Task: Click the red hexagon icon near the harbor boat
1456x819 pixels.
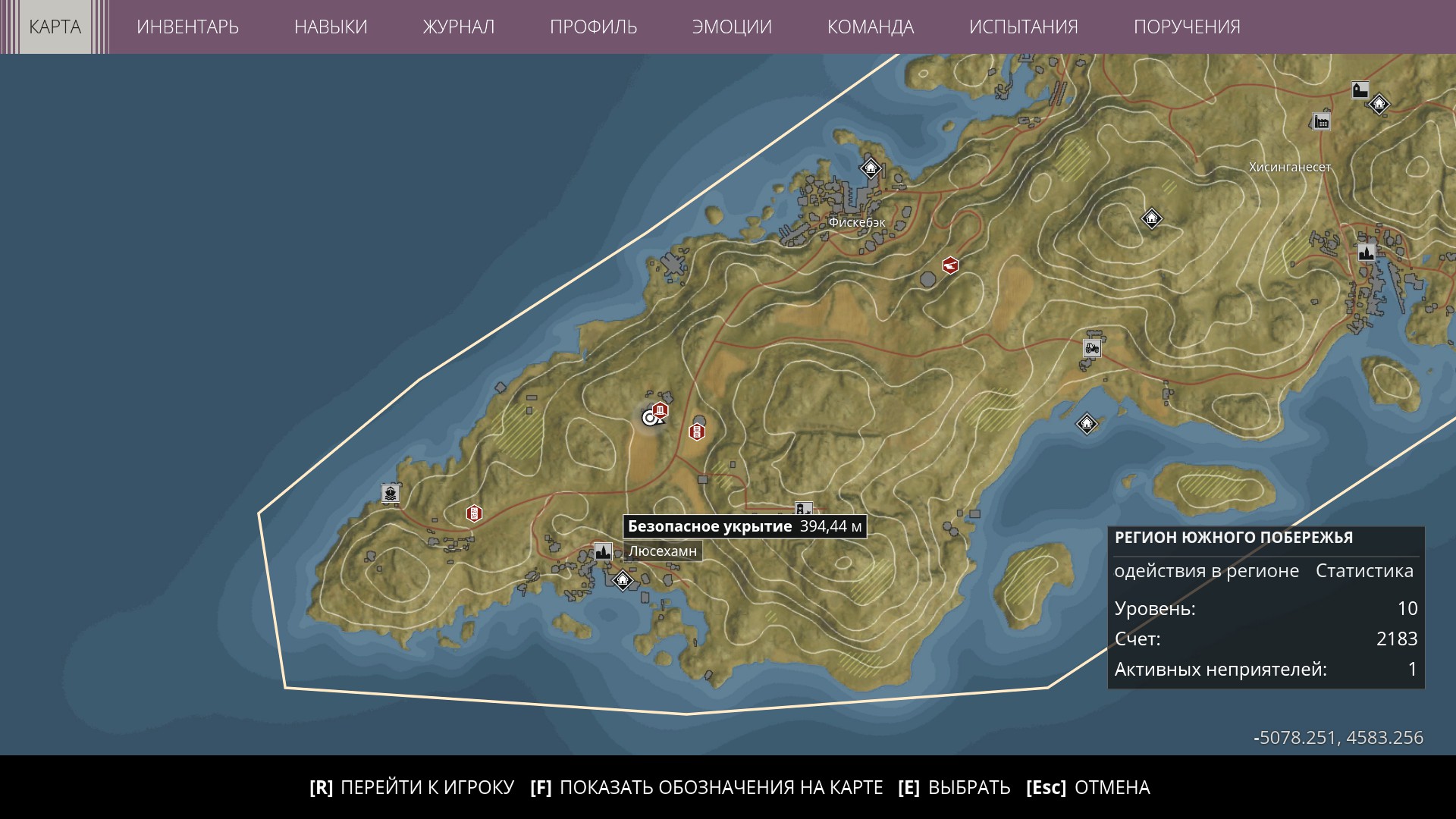Action: (x=474, y=513)
